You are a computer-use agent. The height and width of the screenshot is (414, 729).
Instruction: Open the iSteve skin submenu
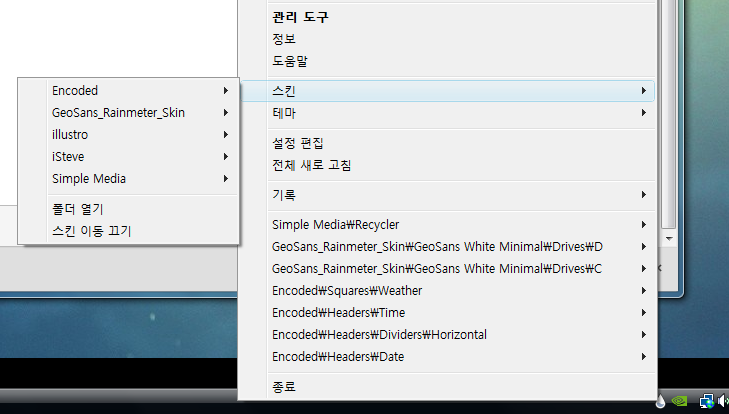[x=69, y=157]
